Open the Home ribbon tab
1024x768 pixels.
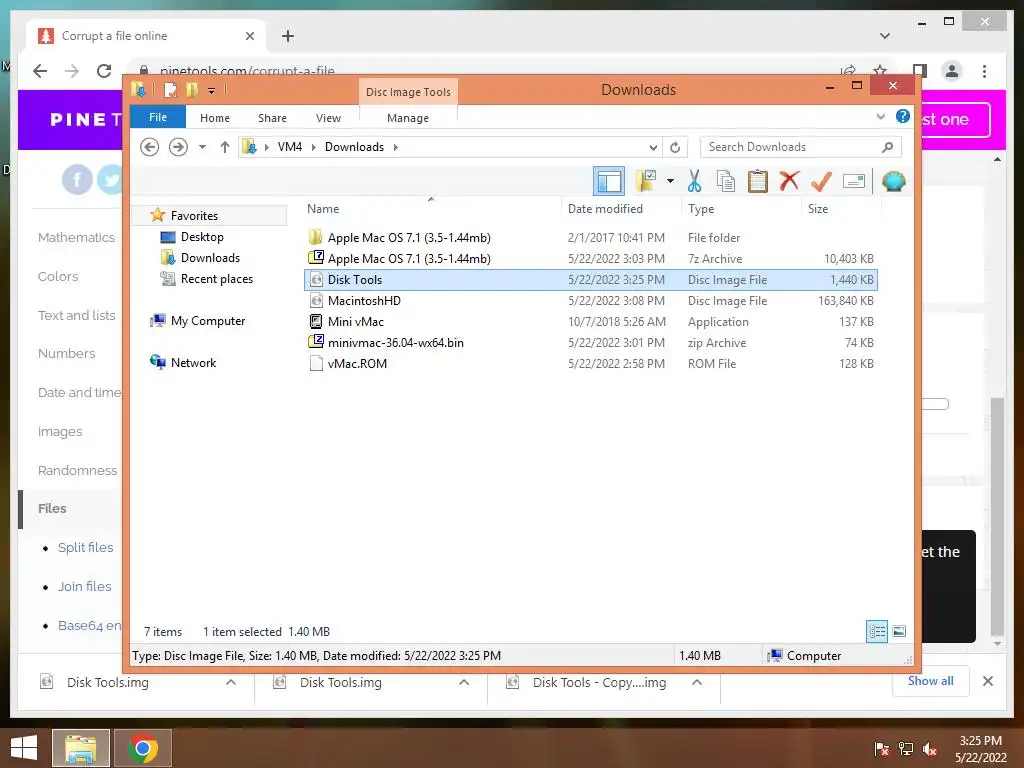[215, 118]
